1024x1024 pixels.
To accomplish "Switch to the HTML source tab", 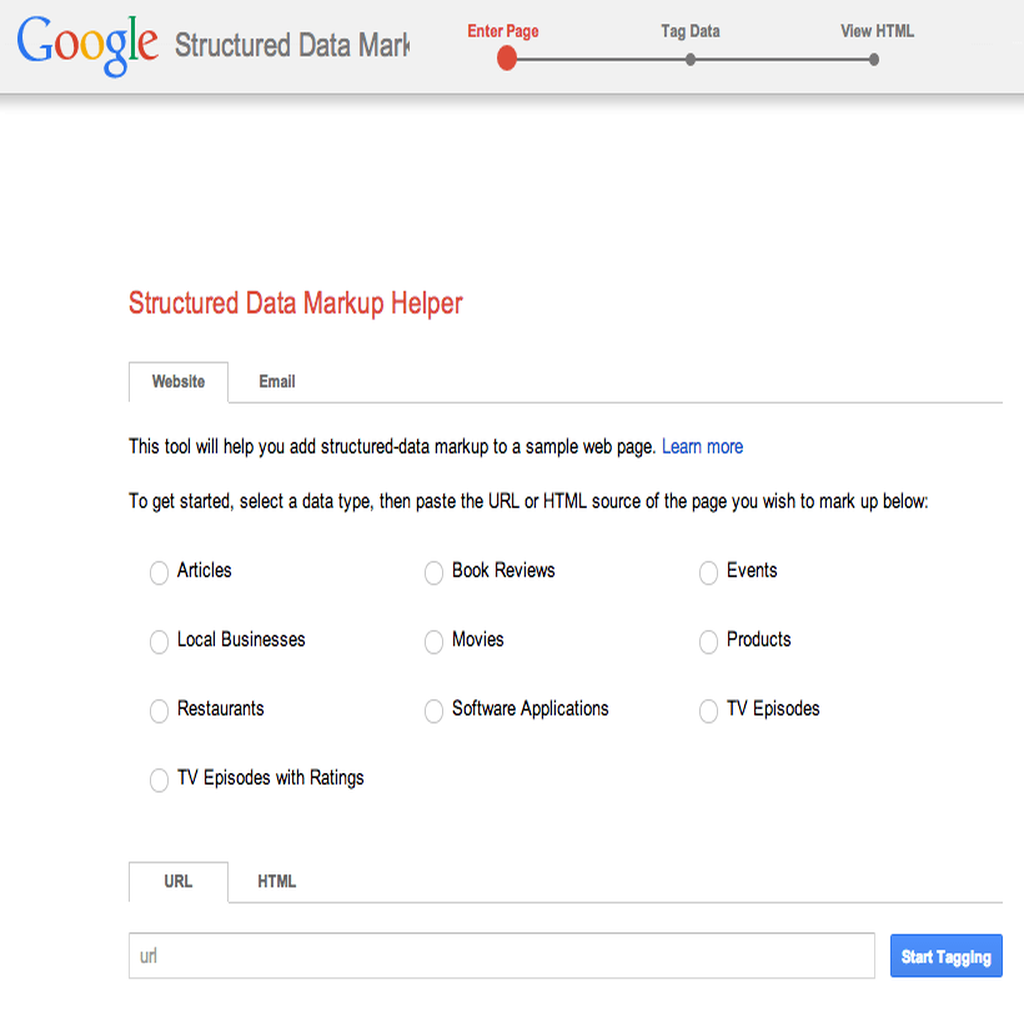I will click(277, 882).
